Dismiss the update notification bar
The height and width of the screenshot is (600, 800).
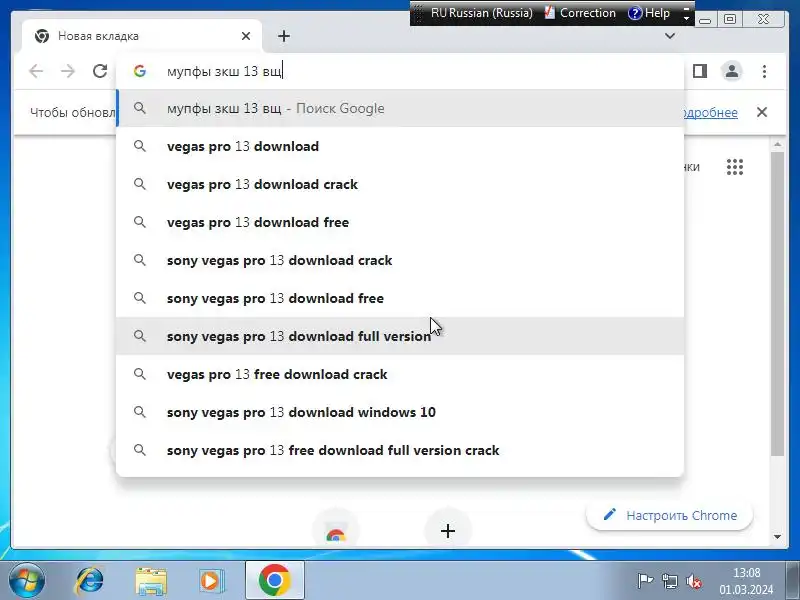[x=762, y=112]
